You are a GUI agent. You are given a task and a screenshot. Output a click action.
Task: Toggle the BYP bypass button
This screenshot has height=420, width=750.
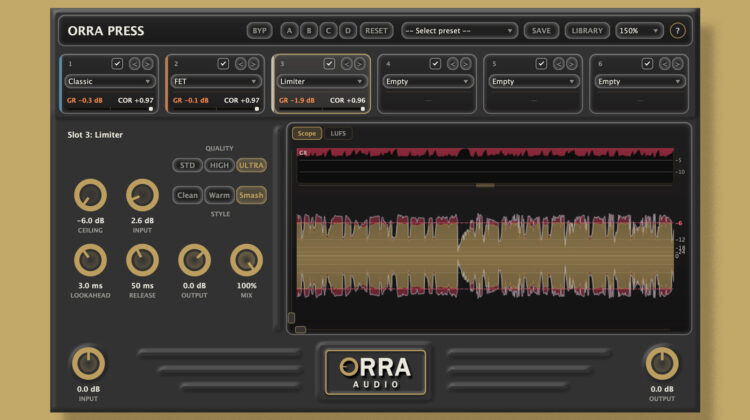pos(259,31)
